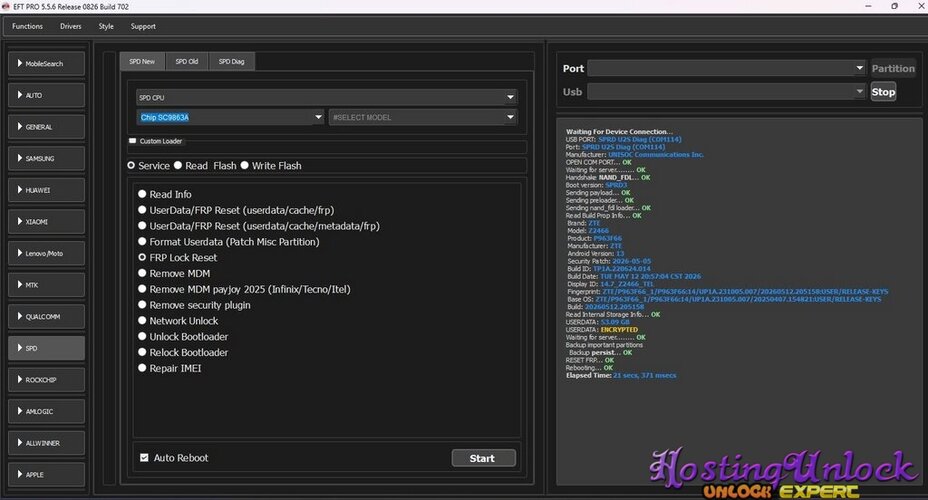Select the Read Info option
928x500 pixels.
(x=142, y=194)
